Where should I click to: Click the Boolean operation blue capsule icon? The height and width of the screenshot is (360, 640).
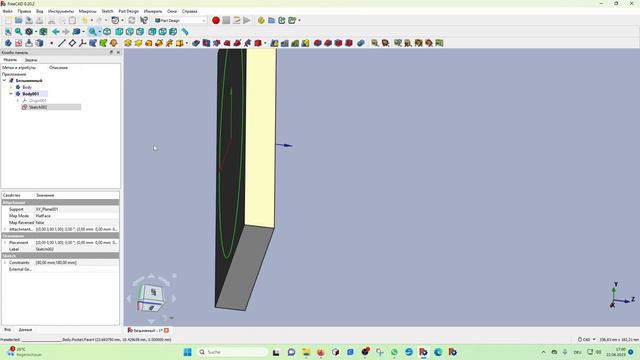(x=360, y=43)
